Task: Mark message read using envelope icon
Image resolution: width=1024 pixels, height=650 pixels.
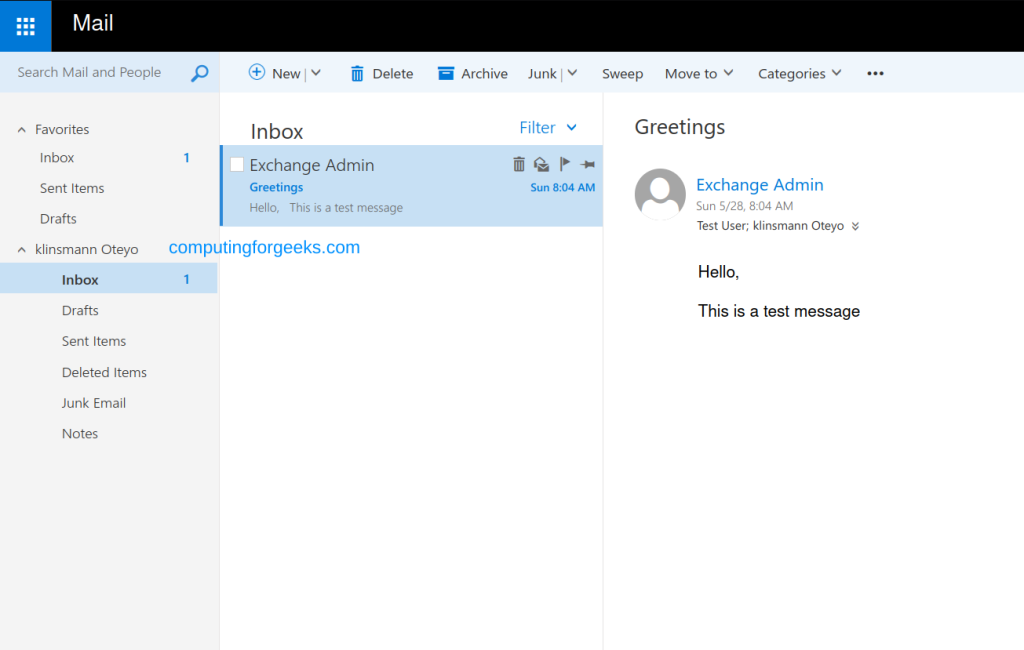Action: coord(541,164)
